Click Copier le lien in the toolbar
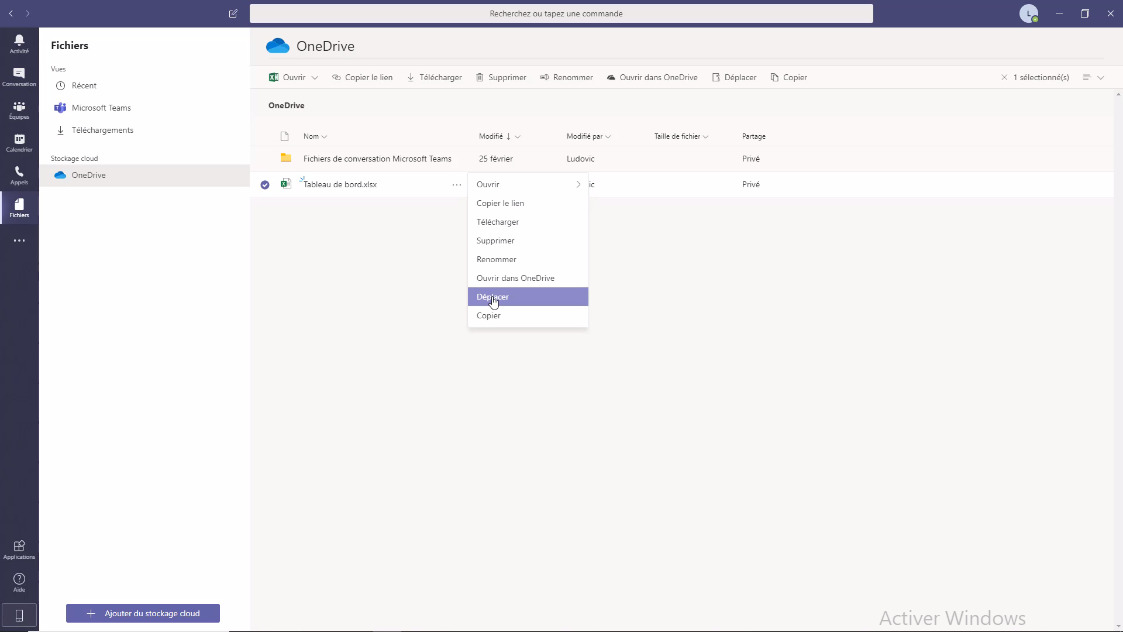Viewport: 1123px width, 632px height. tap(362, 77)
